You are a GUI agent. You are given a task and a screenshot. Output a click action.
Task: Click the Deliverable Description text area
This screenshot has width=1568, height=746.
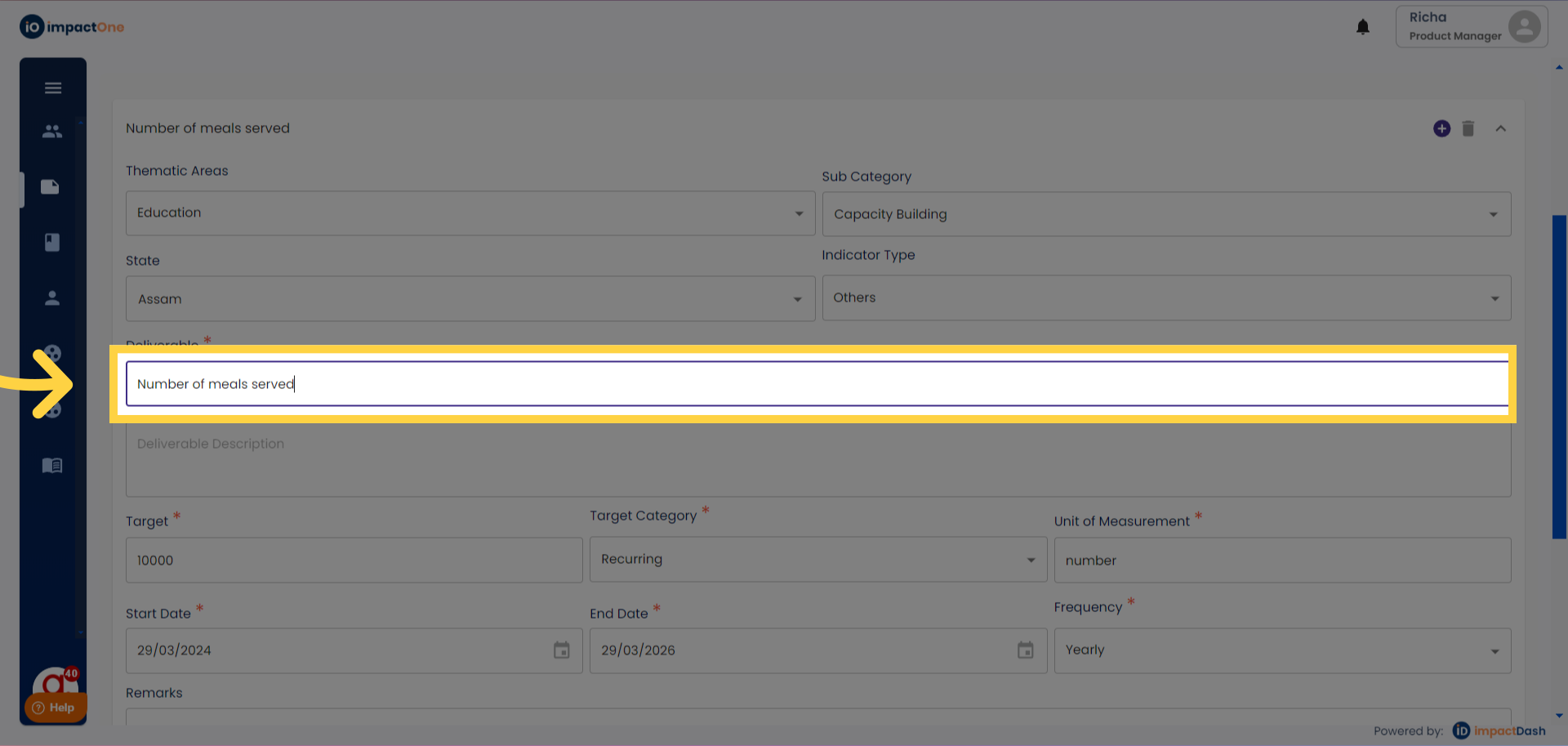817,462
